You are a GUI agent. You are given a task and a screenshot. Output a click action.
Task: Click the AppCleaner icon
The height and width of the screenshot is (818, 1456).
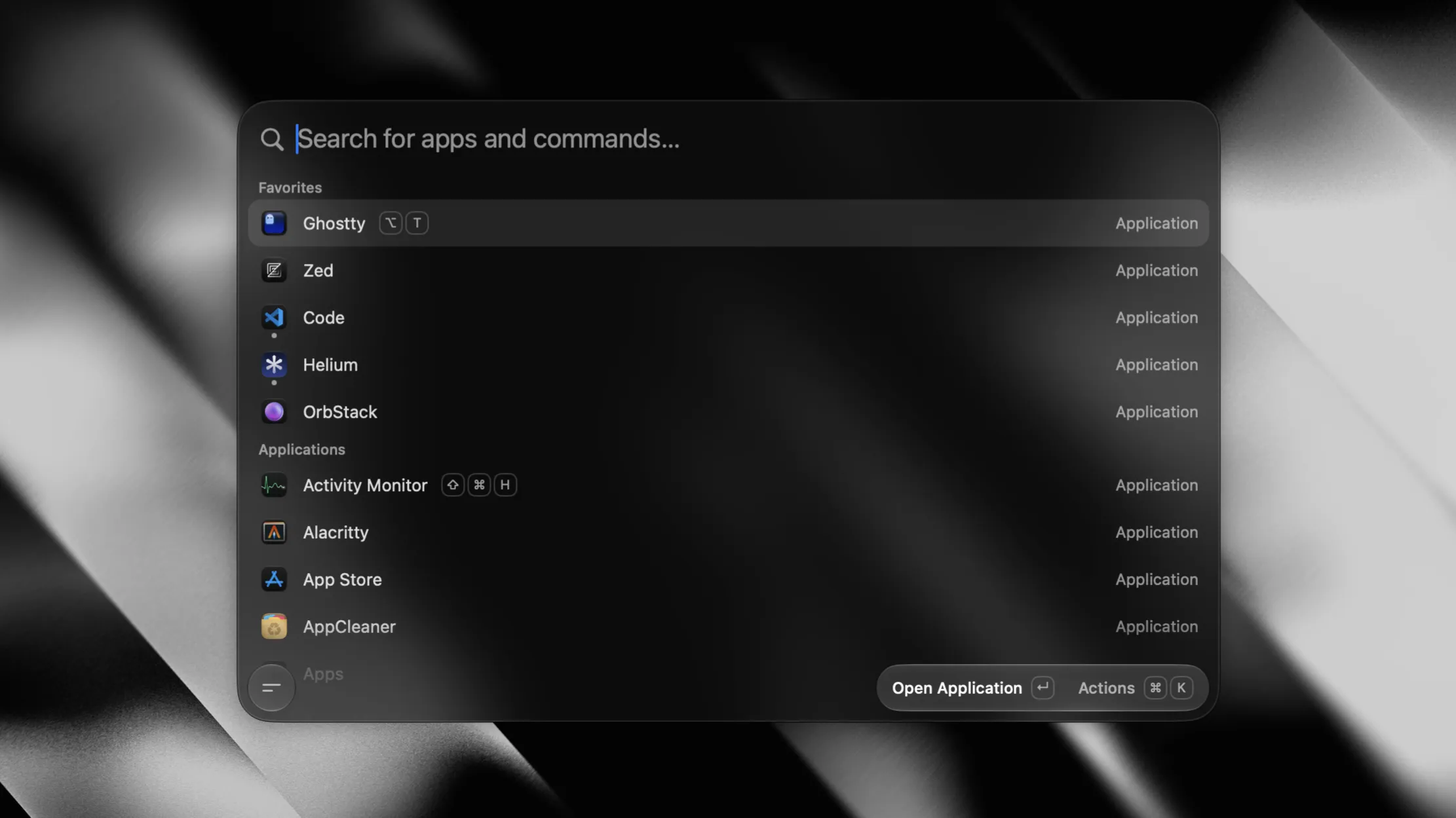tap(274, 627)
